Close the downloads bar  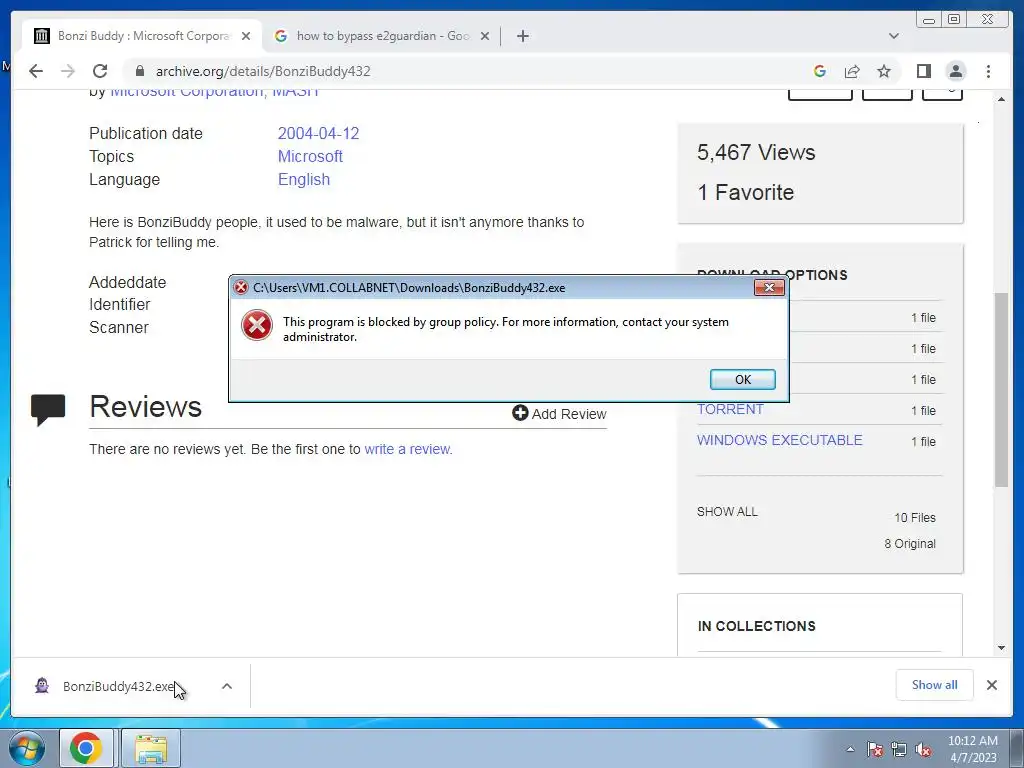click(x=991, y=685)
